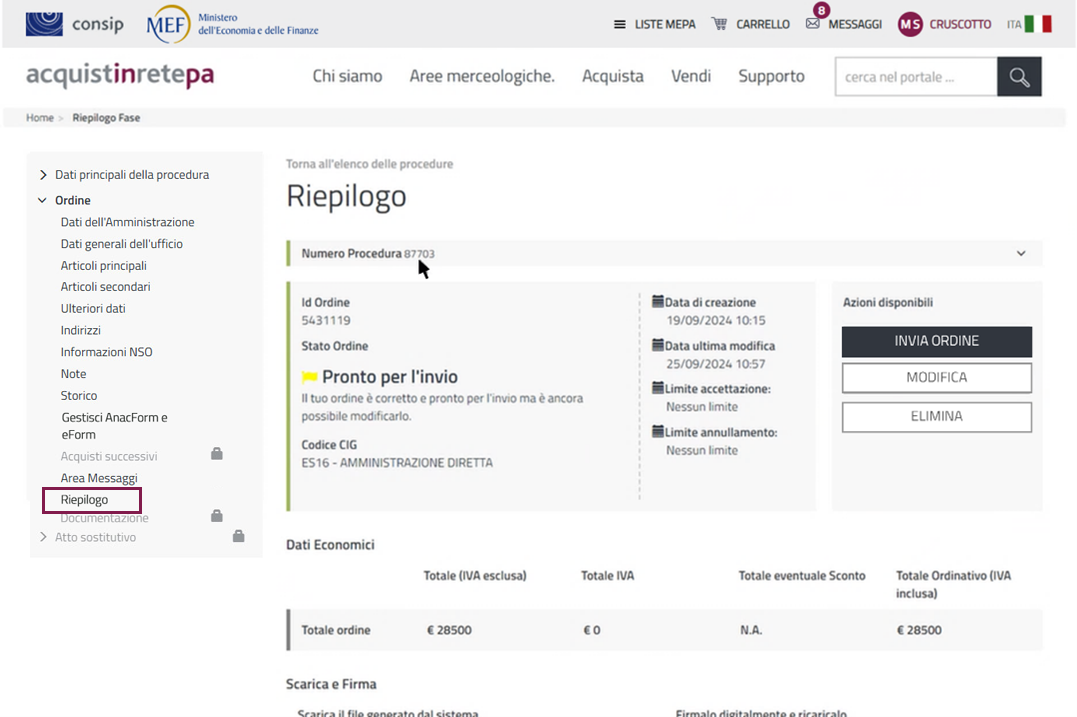Click the cerca nel portale search field
Viewport: 1077px width, 717px height.
tap(915, 77)
